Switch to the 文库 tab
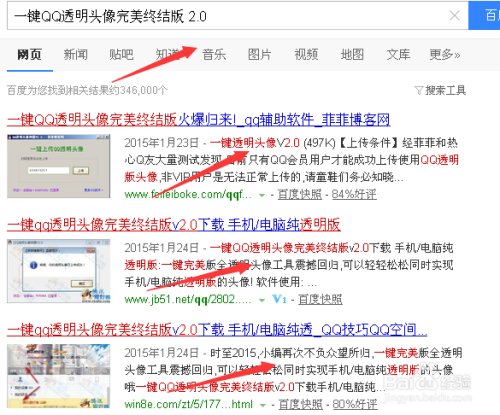This screenshot has height=415, width=500. coord(398,54)
